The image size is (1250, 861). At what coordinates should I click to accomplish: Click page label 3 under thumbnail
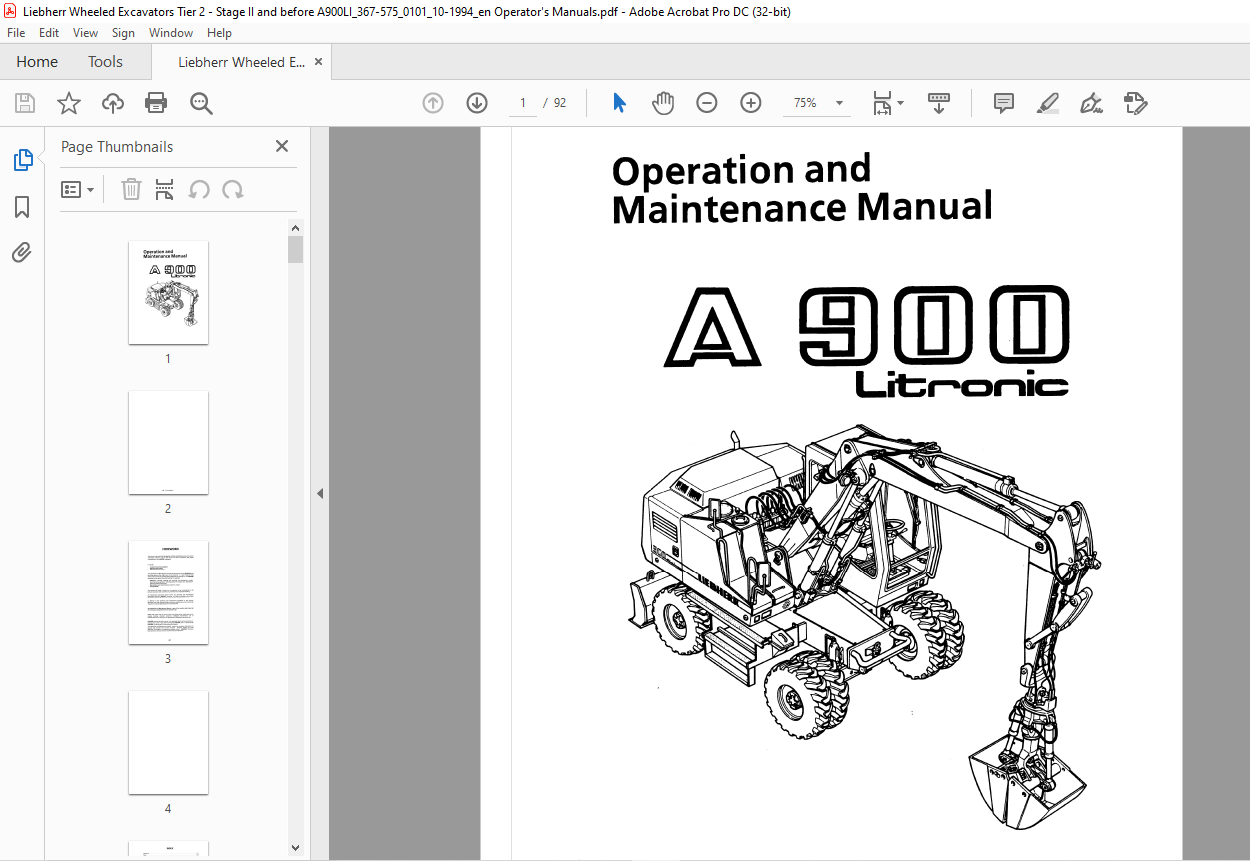pos(168,658)
